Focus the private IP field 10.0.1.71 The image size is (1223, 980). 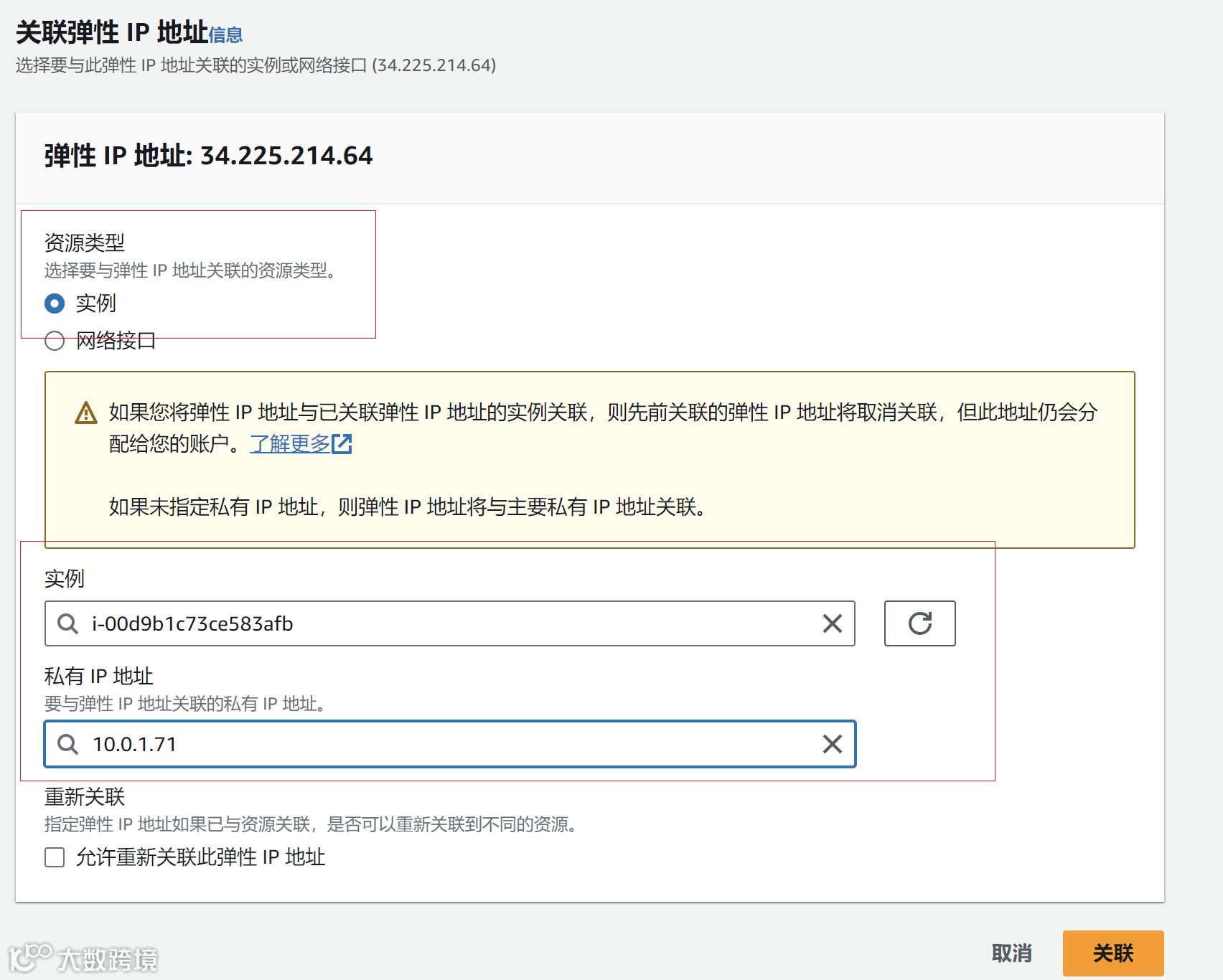click(x=450, y=744)
